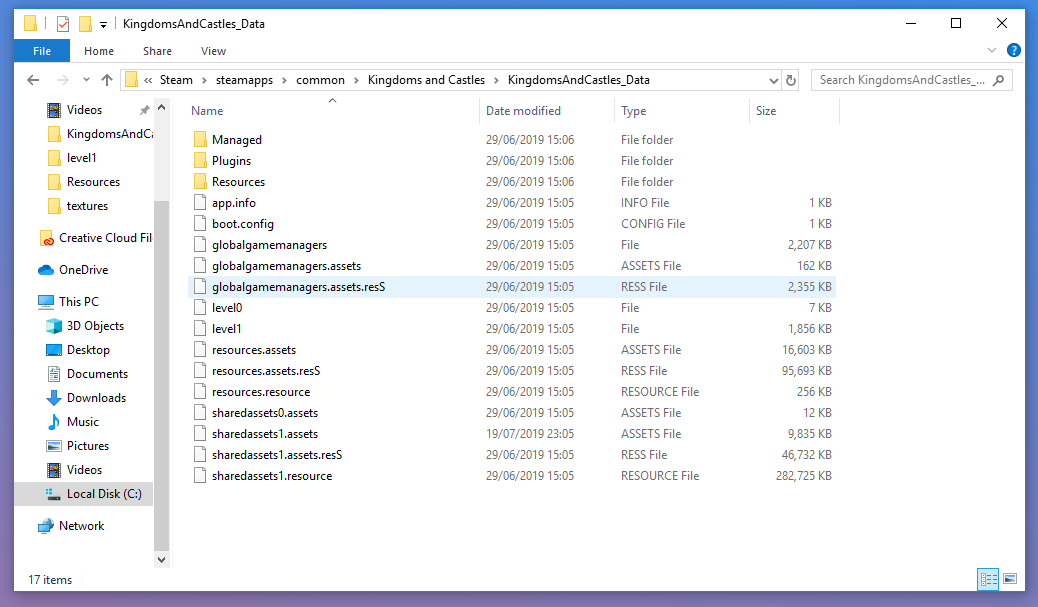The image size is (1038, 607).
Task: Open the Recent locations dropdown arrow
Action: point(84,80)
